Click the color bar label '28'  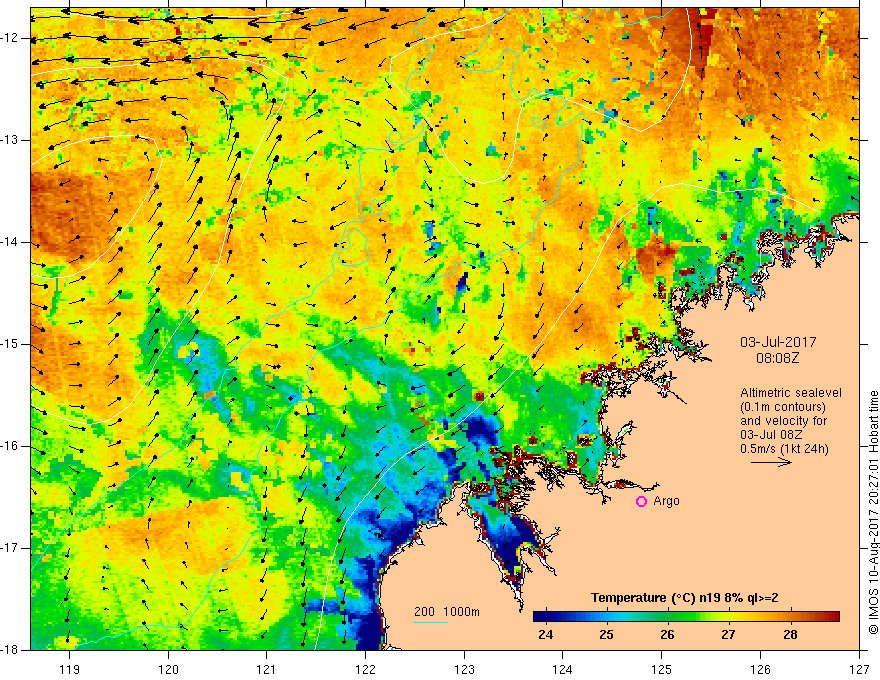point(790,635)
